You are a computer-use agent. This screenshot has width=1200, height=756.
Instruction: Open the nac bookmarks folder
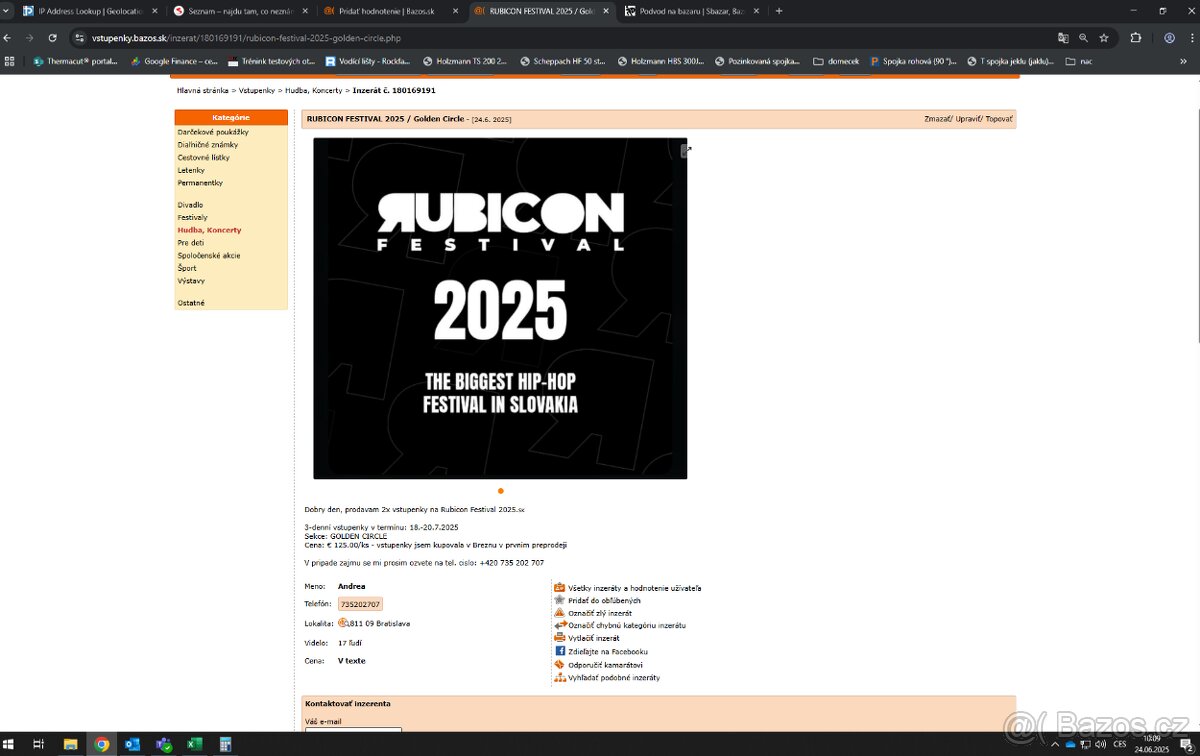(1079, 61)
